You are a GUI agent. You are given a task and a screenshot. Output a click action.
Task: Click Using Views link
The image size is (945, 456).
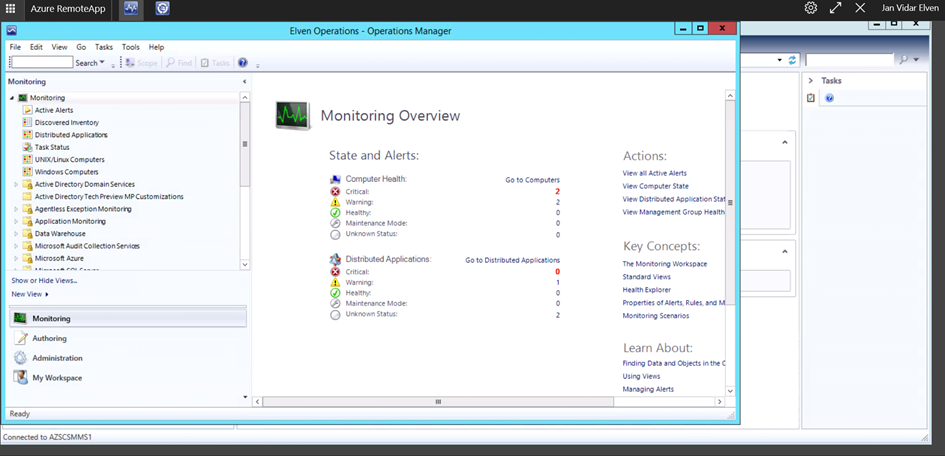click(x=641, y=376)
